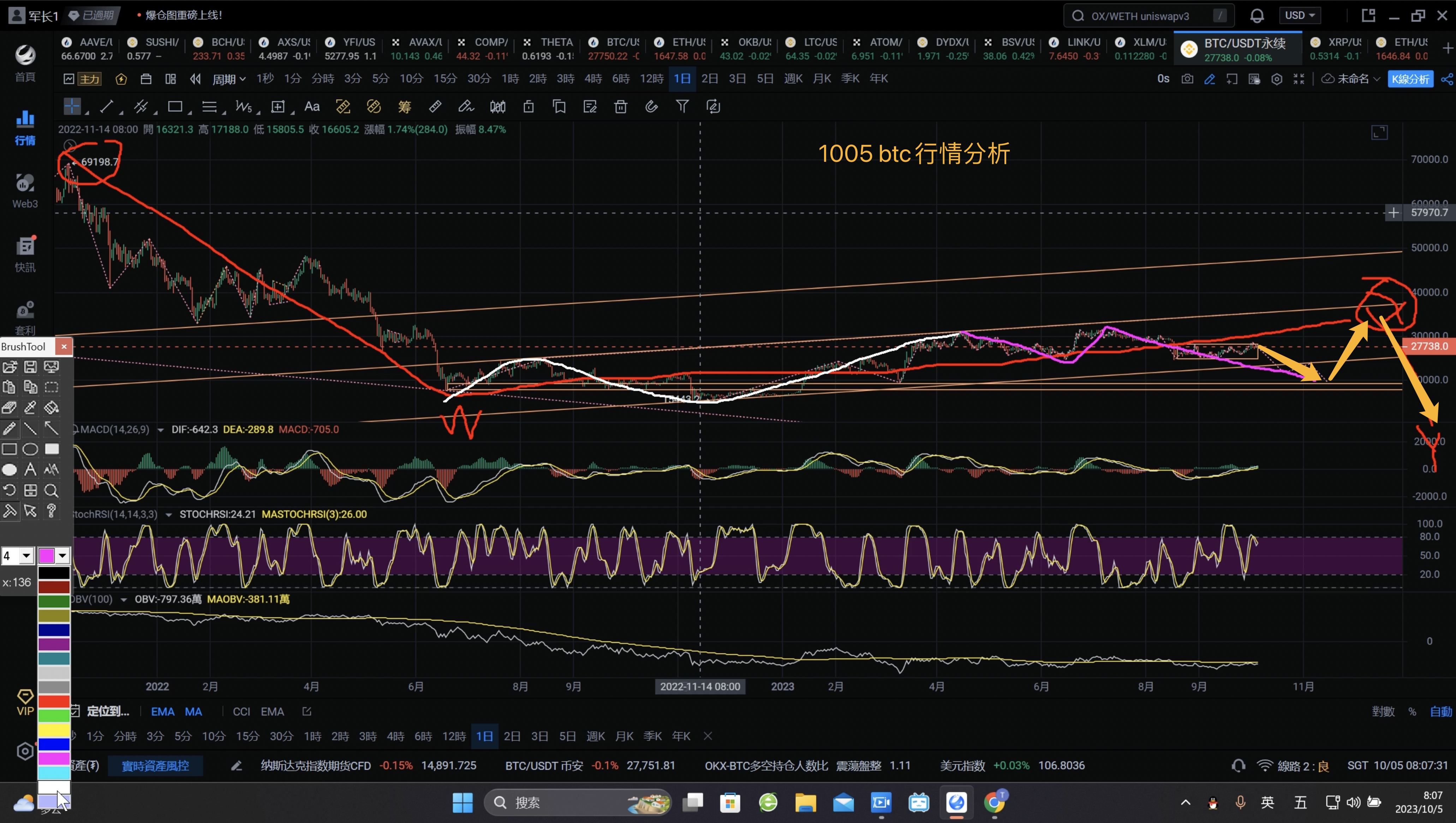The width and height of the screenshot is (1456, 823).
Task: Toggle 自動 auto scale mode
Action: pyautogui.click(x=1441, y=712)
